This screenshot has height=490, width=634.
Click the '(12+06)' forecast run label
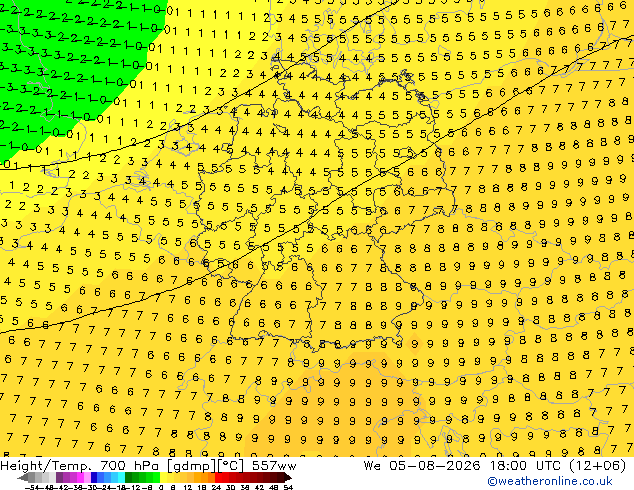[x=597, y=466]
